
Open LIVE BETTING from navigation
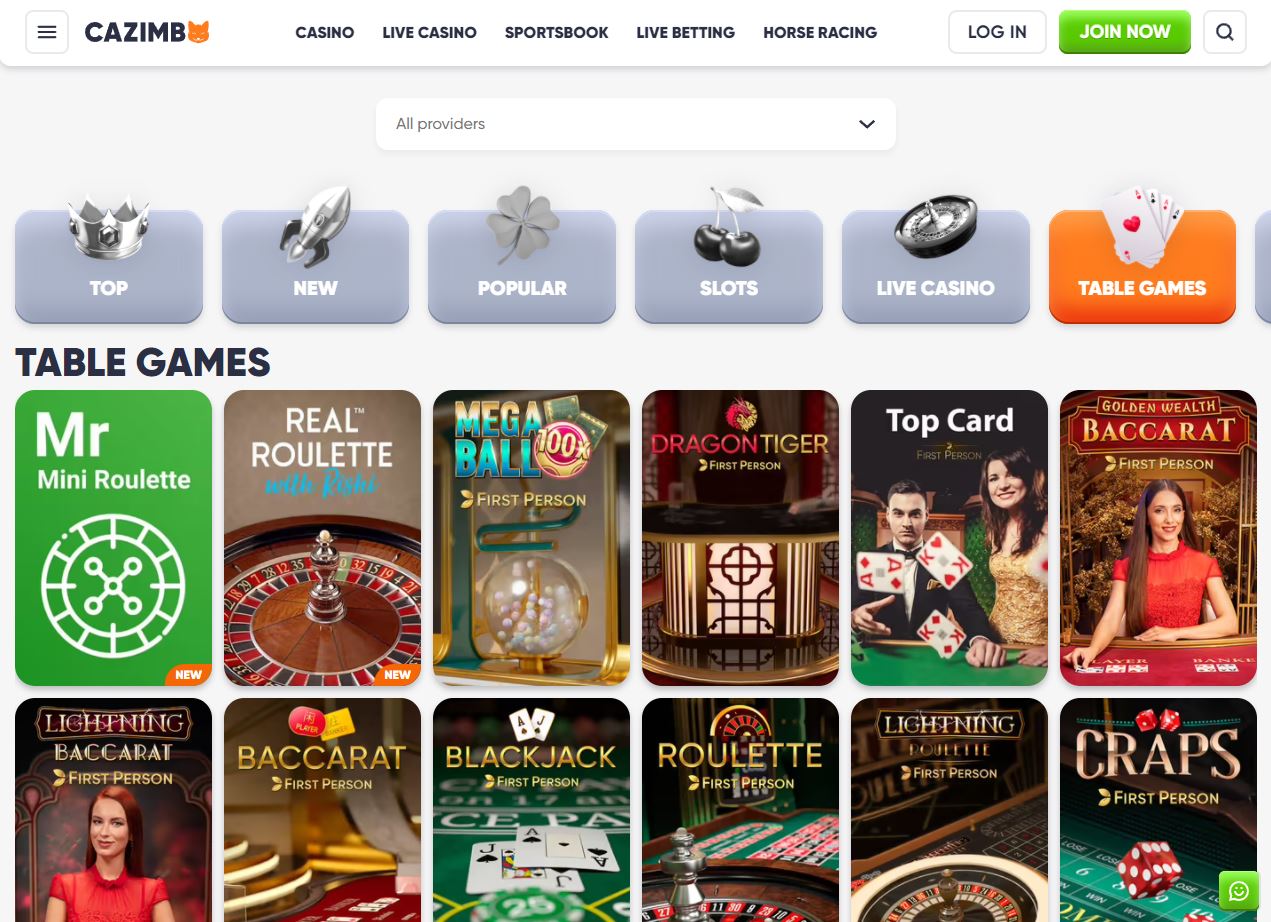(x=686, y=32)
